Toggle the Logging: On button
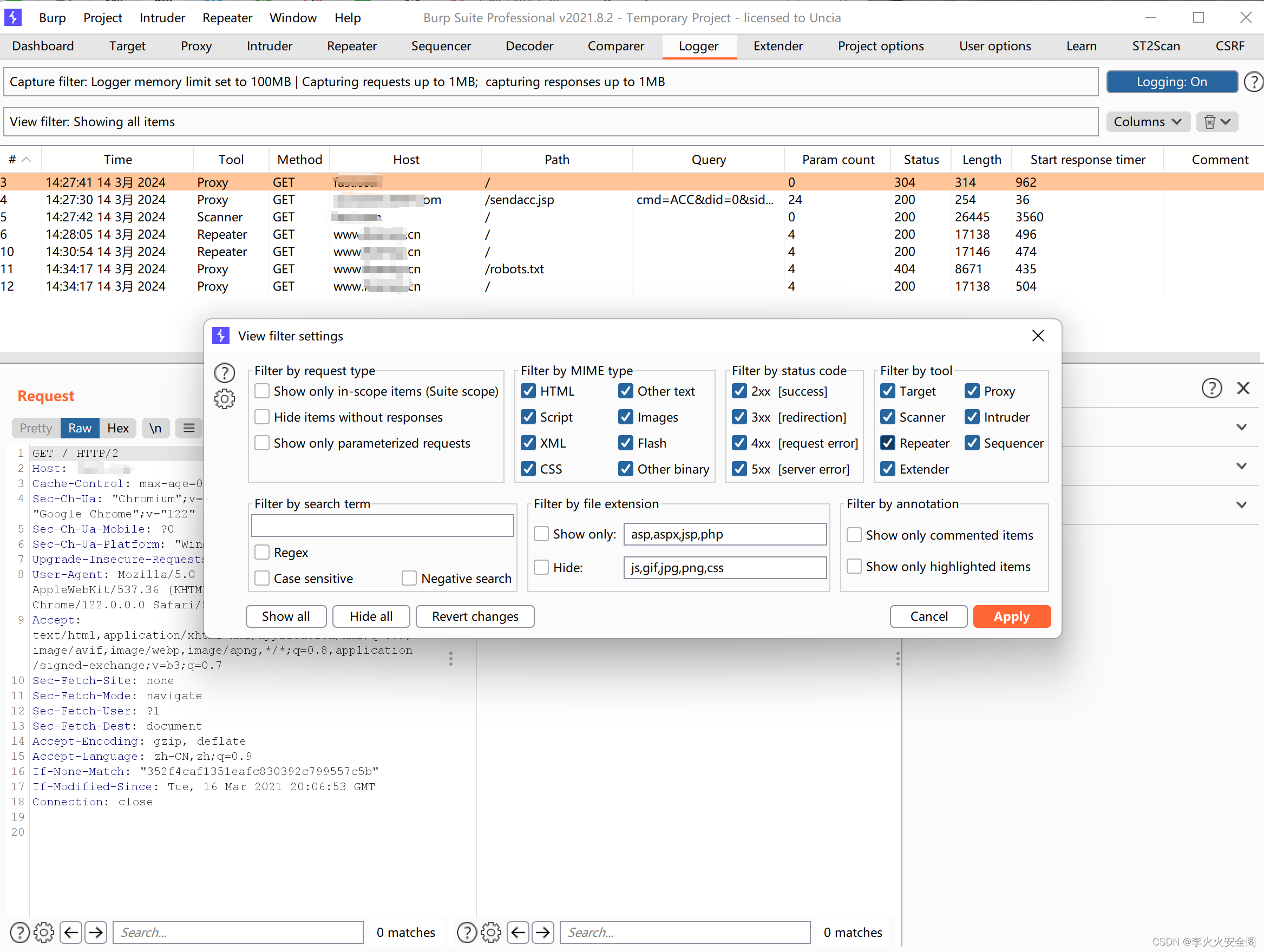 tap(1171, 82)
